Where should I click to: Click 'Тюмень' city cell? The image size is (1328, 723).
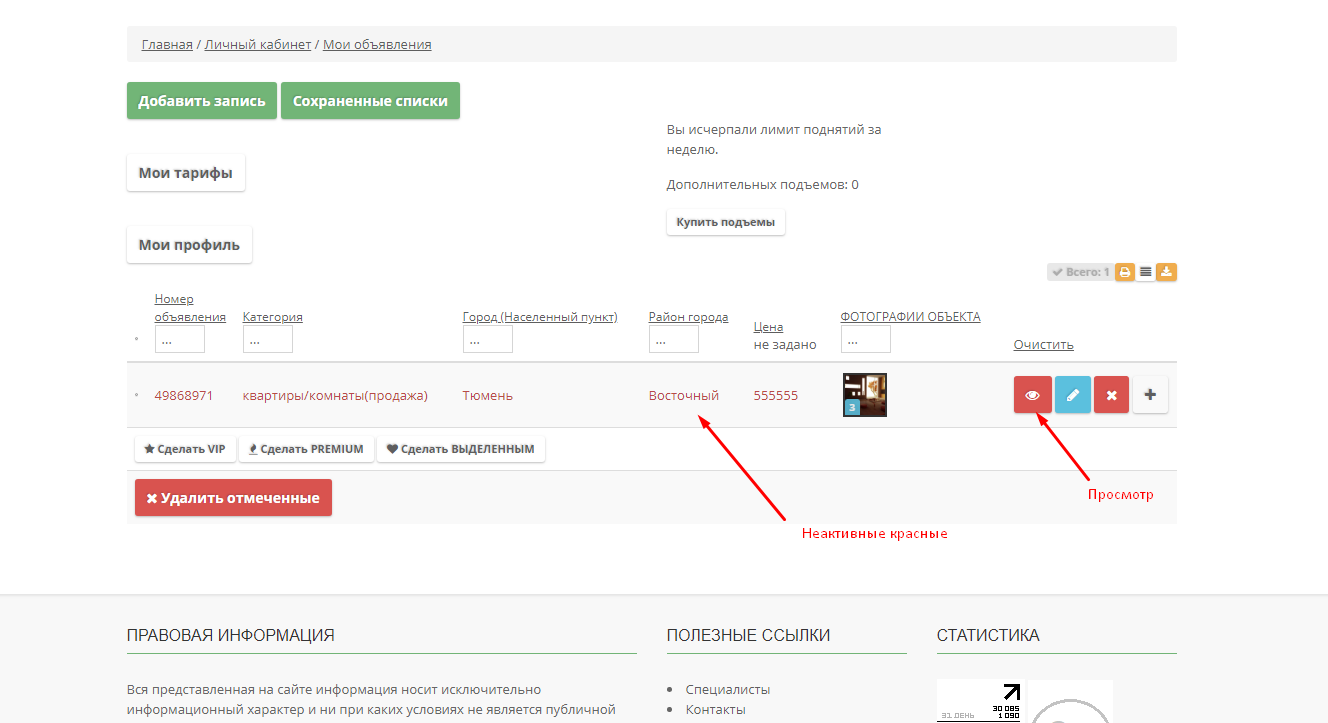(x=488, y=395)
